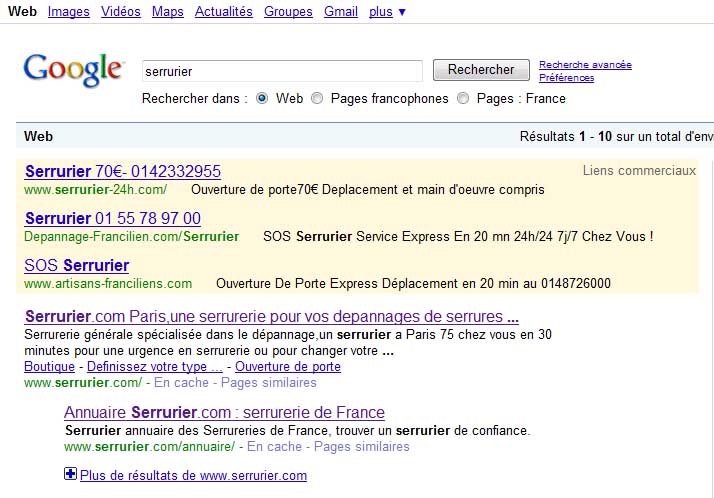Screen dimensions: 714x498
Task: Select the Pages francophones radio button
Action: click(317, 99)
